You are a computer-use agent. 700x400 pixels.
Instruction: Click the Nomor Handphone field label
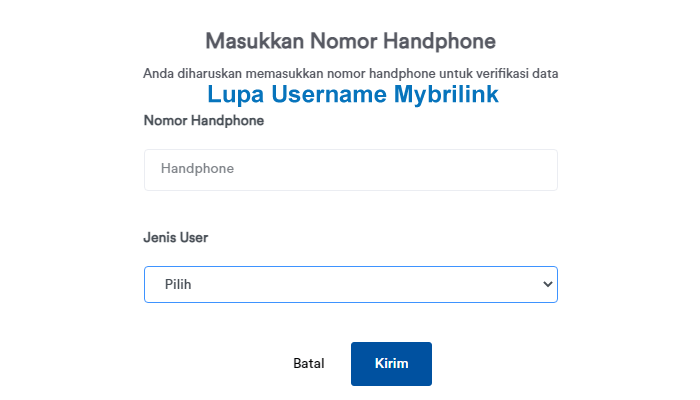click(x=204, y=121)
